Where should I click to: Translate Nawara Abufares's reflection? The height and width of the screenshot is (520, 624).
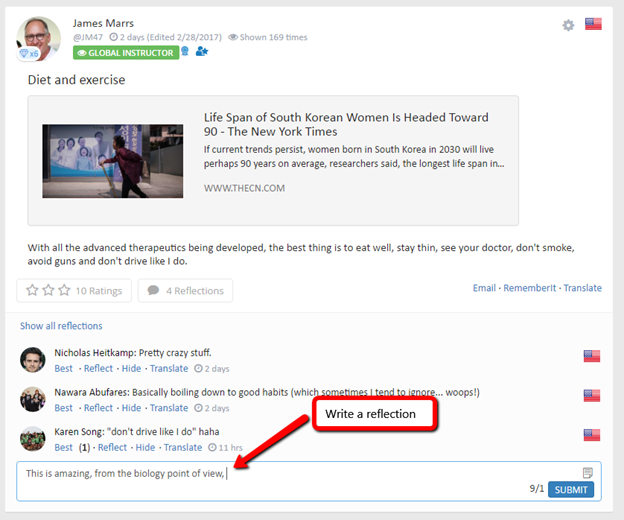click(x=169, y=408)
